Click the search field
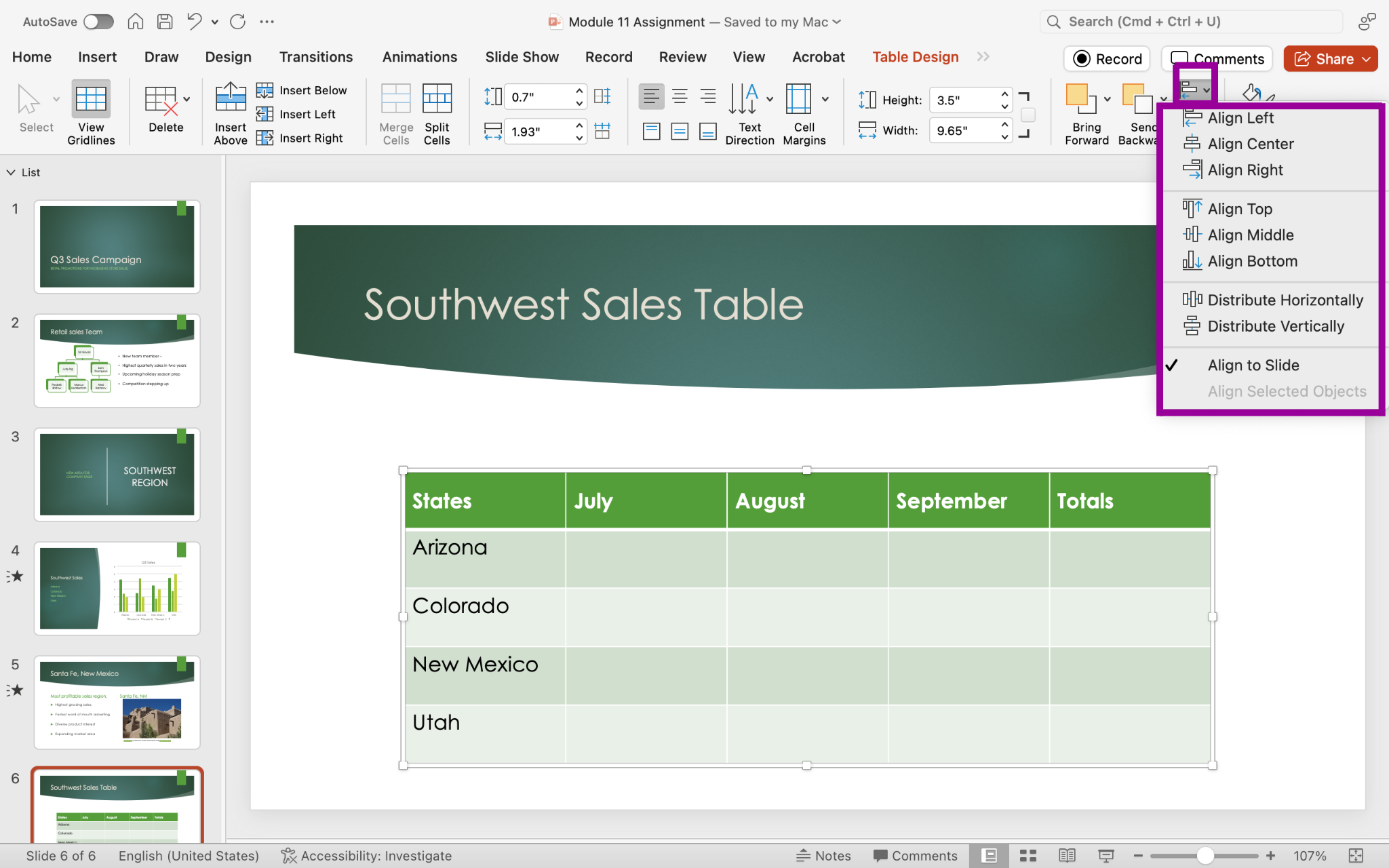Image resolution: width=1389 pixels, height=868 pixels. click(x=1191, y=22)
